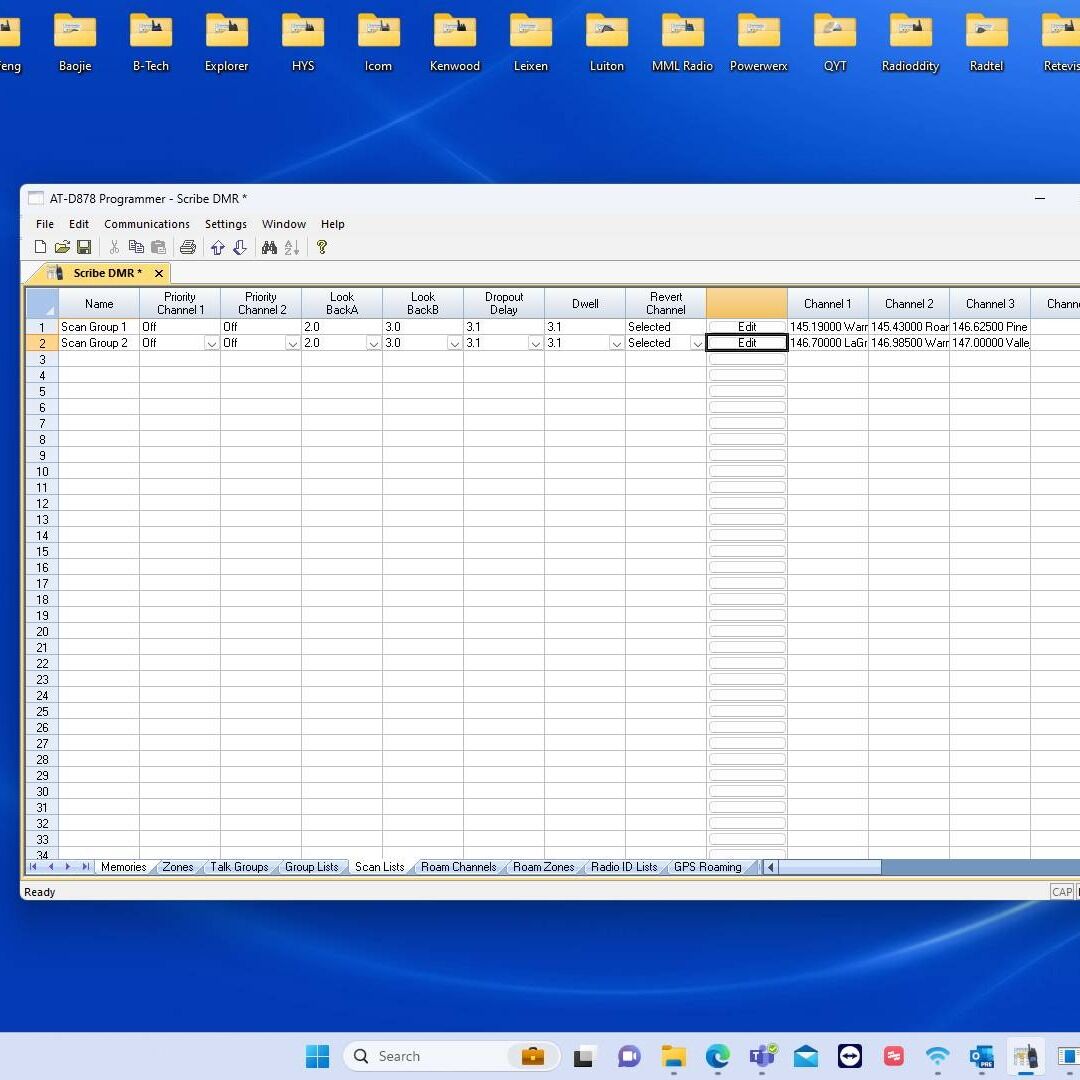Screen dimensions: 1080x1080
Task: Open the B-Tech desktop folder
Action: tap(151, 43)
